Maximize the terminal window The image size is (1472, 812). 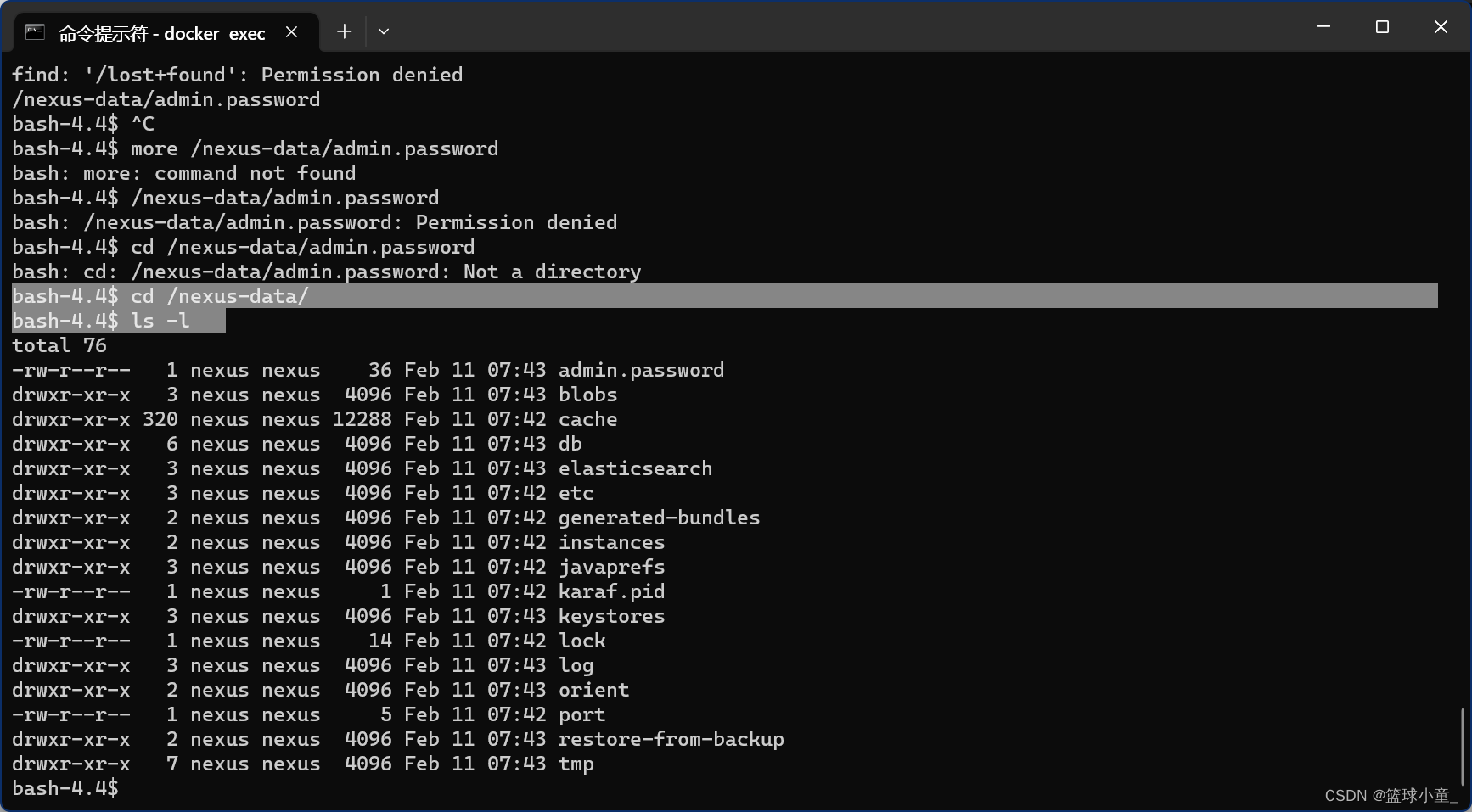[x=1382, y=27]
